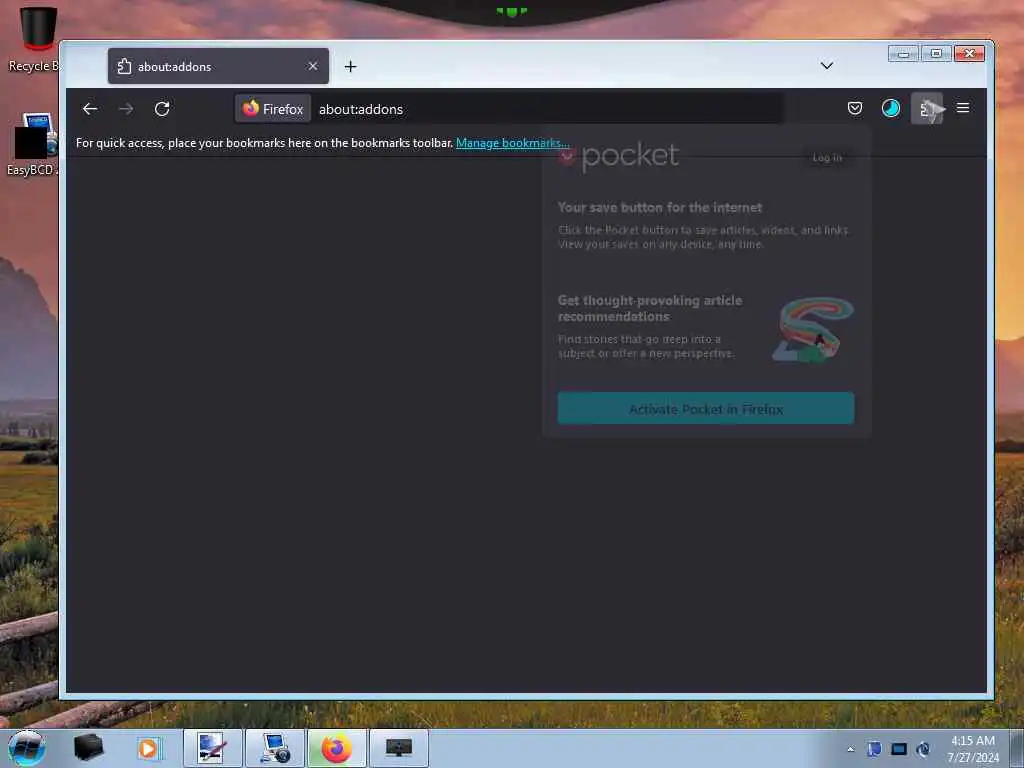This screenshot has height=768, width=1024.
Task: Select the EasyBCD desktop shortcut
Action: pyautogui.click(x=33, y=145)
